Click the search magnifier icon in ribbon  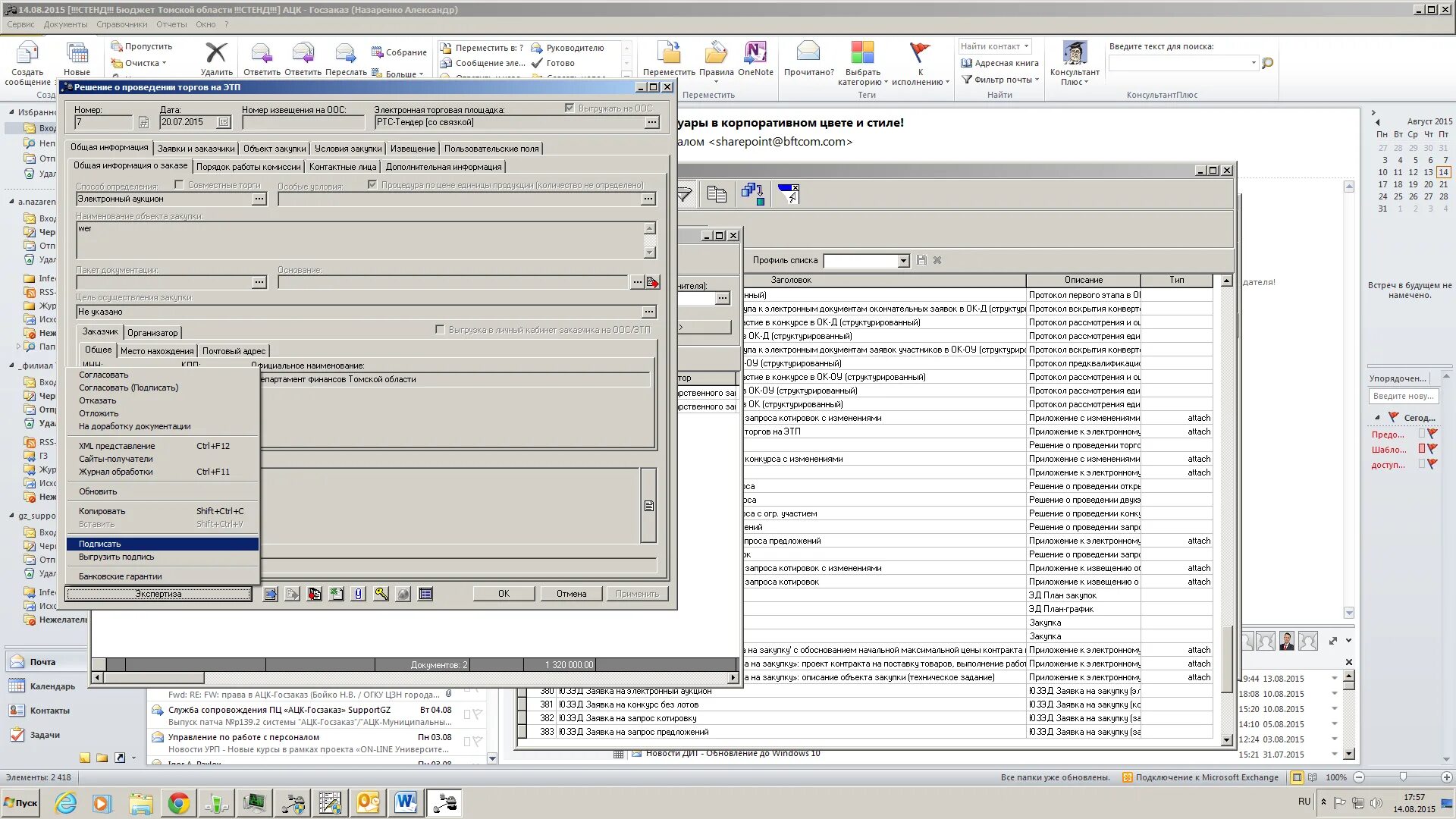pos(1267,63)
